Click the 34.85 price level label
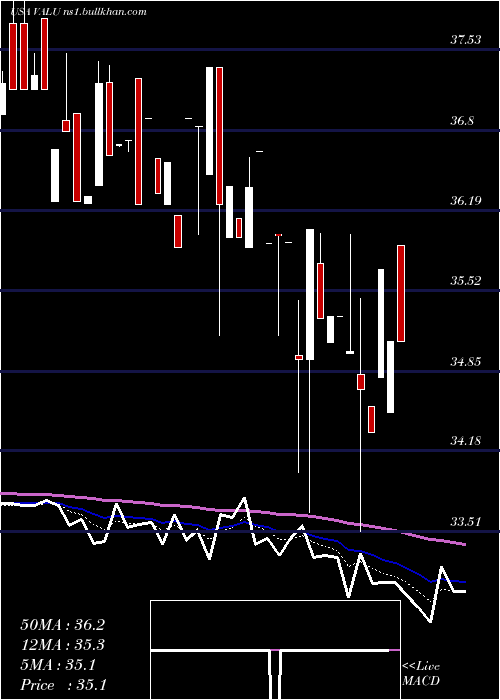 pyautogui.click(x=465, y=361)
